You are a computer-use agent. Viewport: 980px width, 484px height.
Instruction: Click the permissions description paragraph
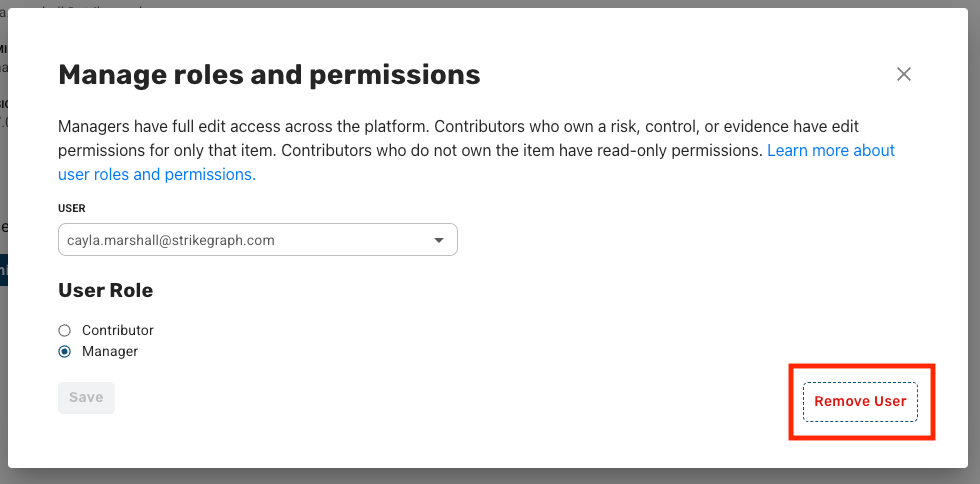476,151
